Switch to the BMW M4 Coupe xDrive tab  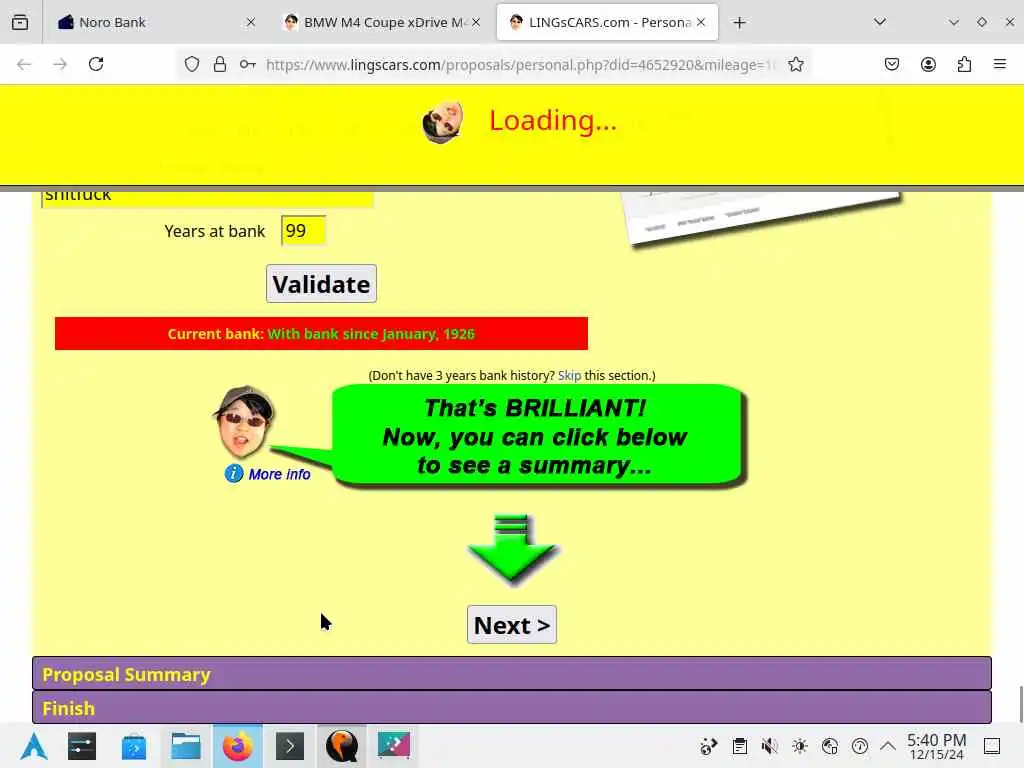pos(383,22)
